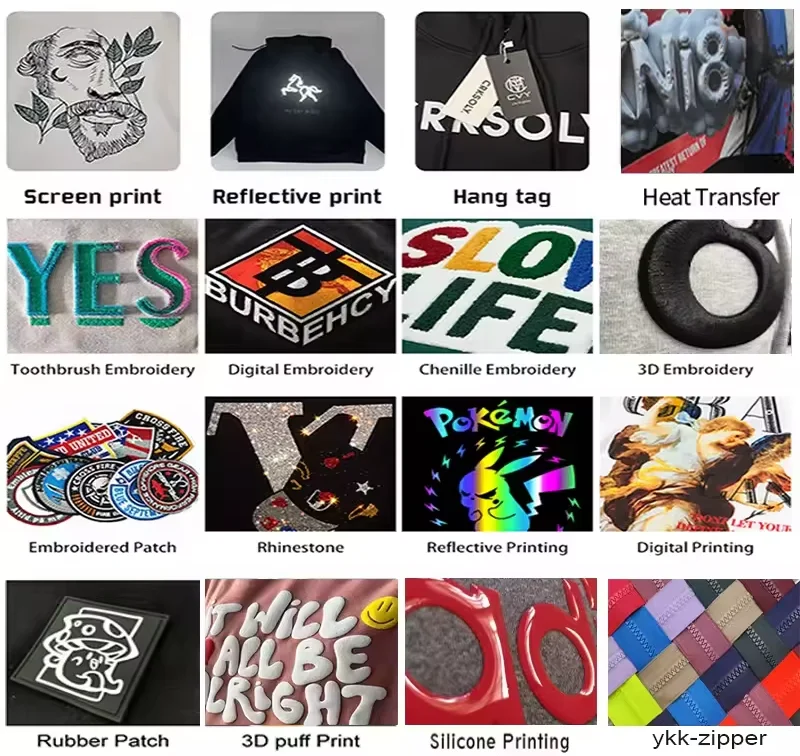Viewport: 800px width, 756px height.
Task: Click the Heat Transfer caption text
Action: click(x=711, y=197)
